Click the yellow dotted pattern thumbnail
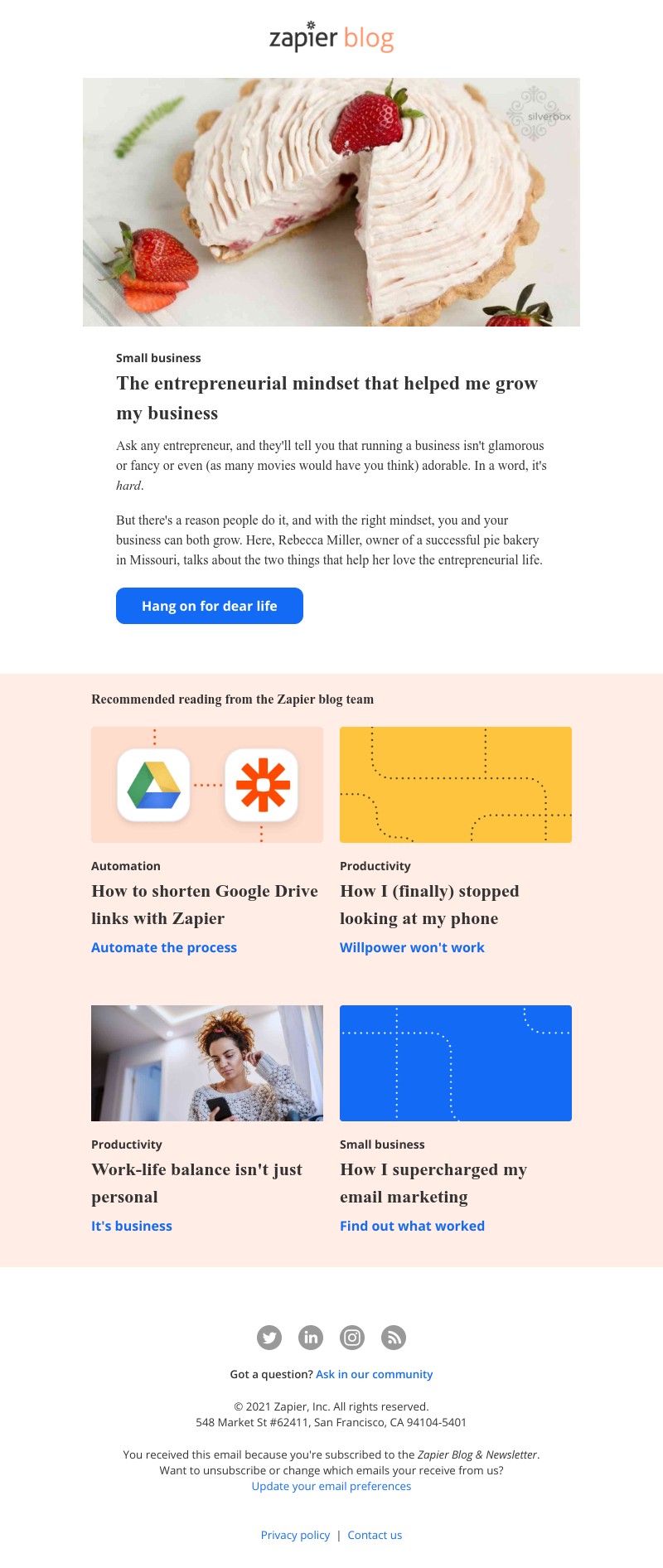 click(456, 785)
